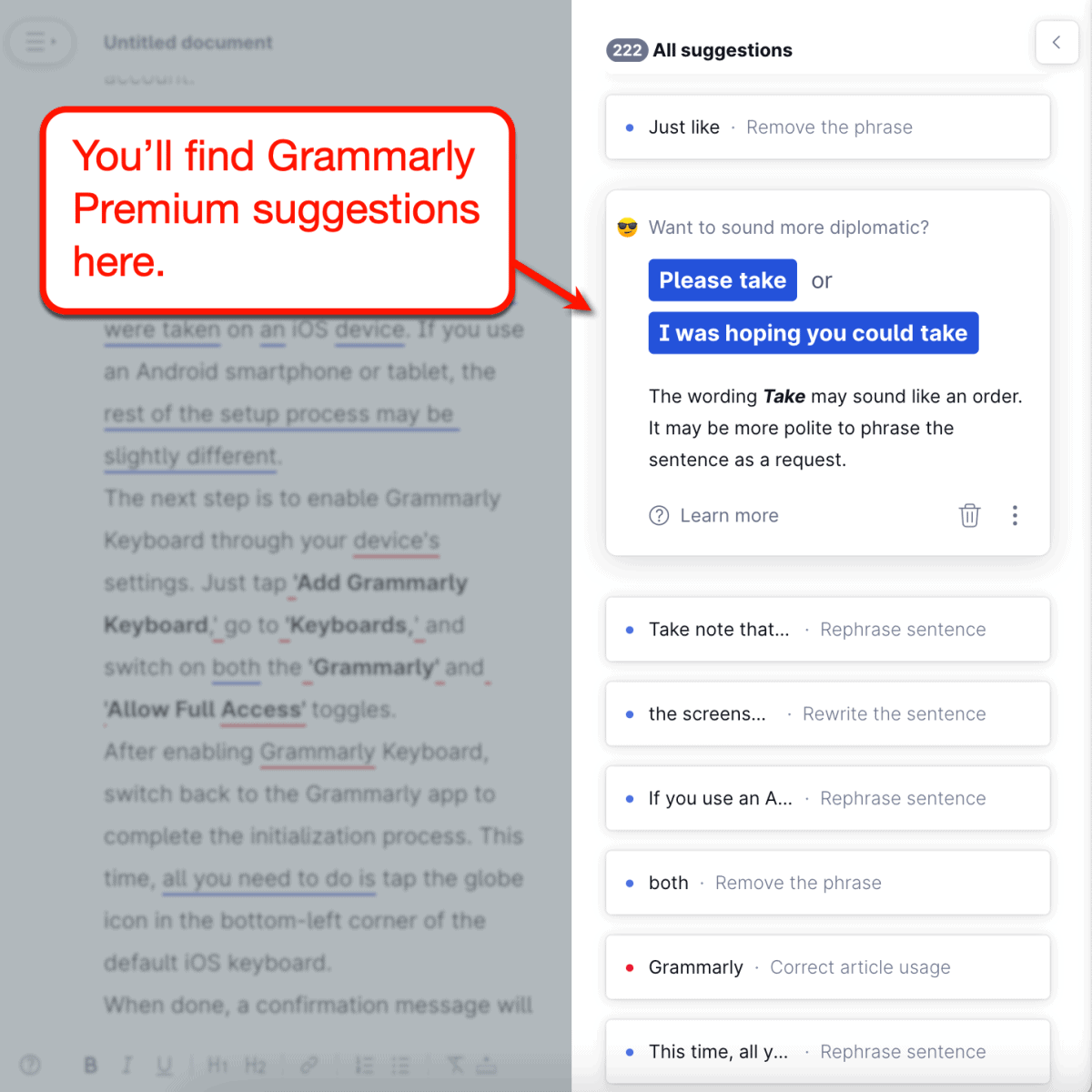Create a numbered list

[x=363, y=1065]
